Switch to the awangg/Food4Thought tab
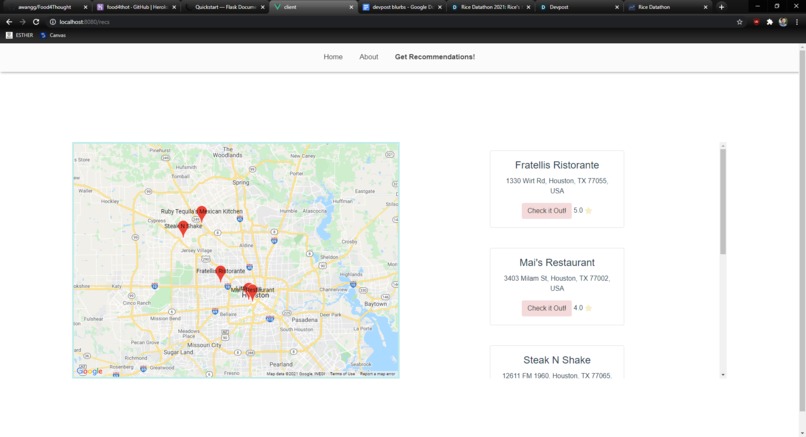This screenshot has width=806, height=437. [44, 7]
